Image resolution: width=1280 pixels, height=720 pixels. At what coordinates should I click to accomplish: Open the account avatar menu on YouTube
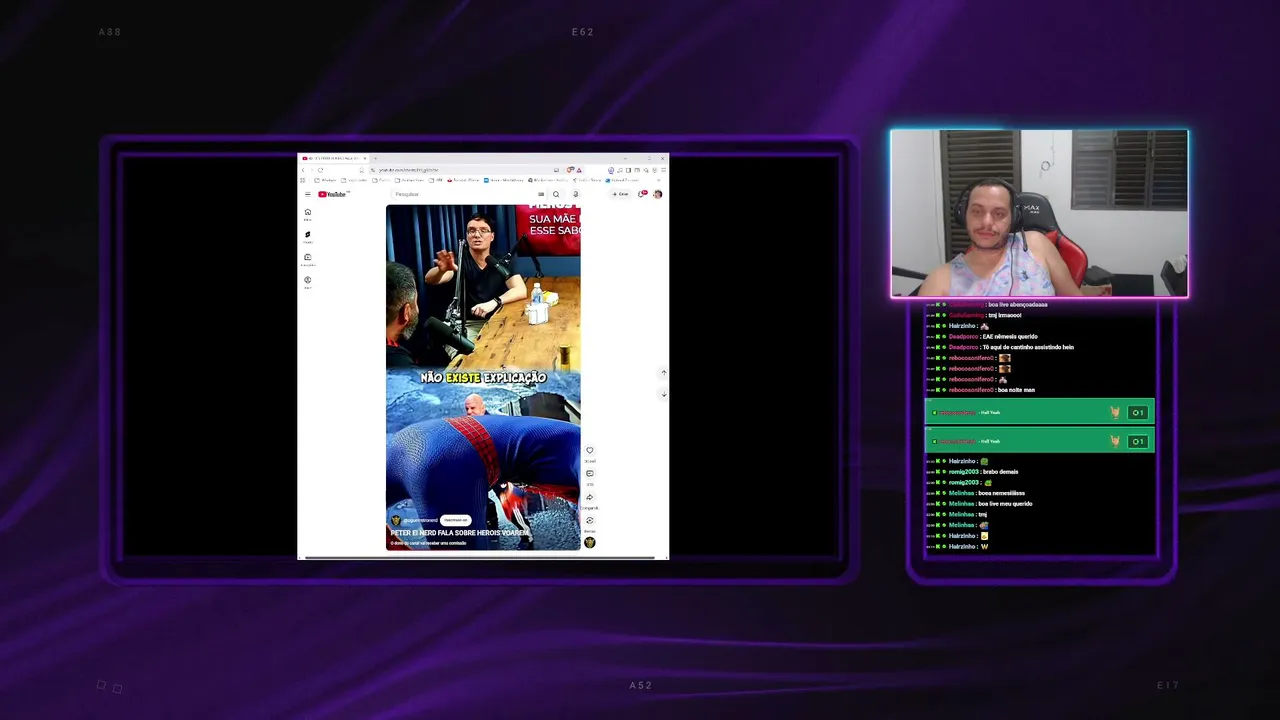point(657,194)
